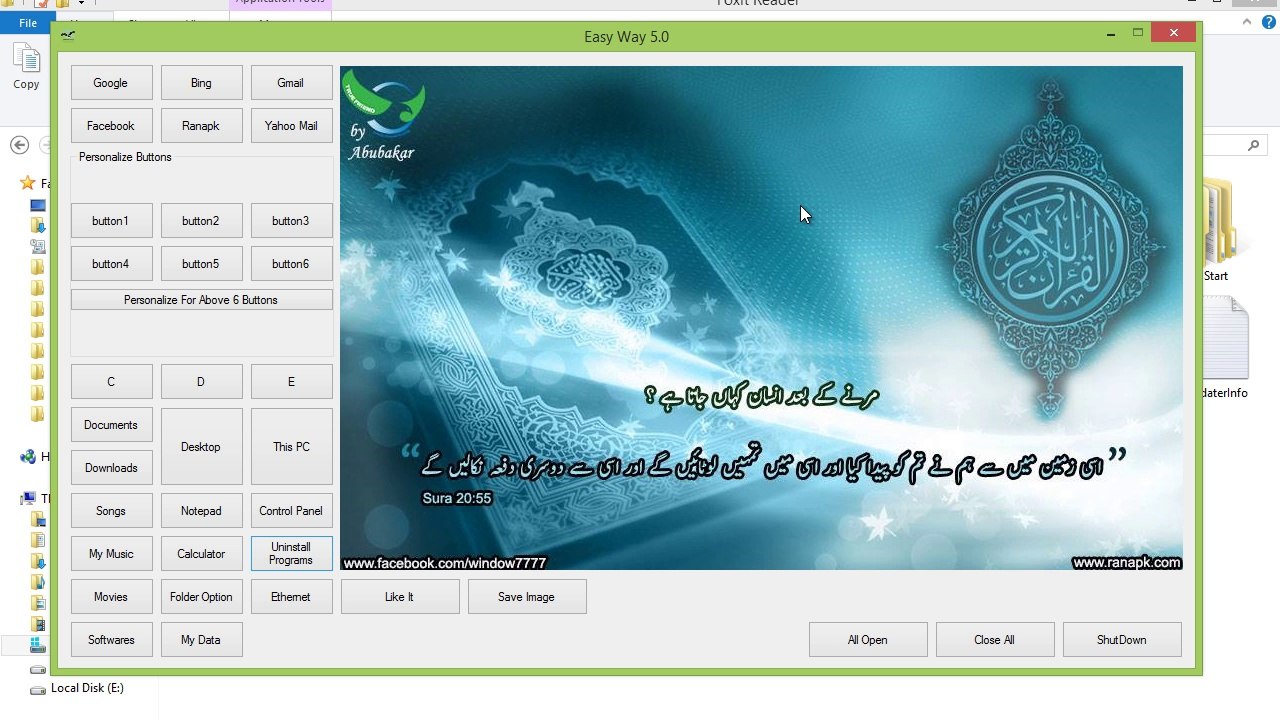Click personalized button3

[291, 221]
